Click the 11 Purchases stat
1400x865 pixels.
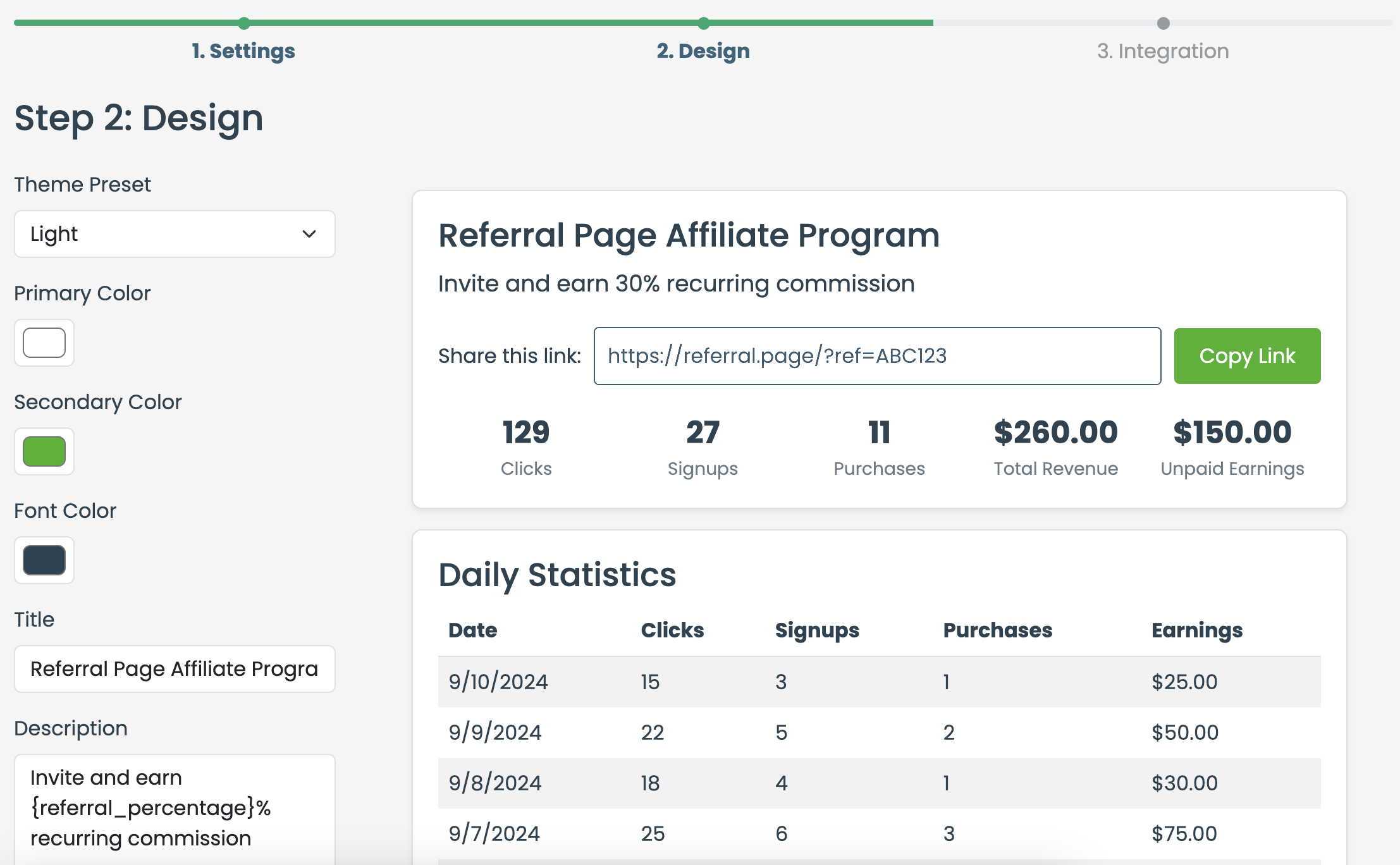(x=879, y=447)
